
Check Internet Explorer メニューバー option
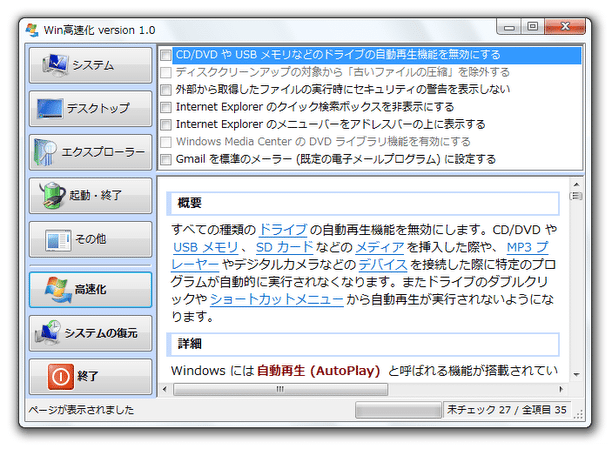166,125
